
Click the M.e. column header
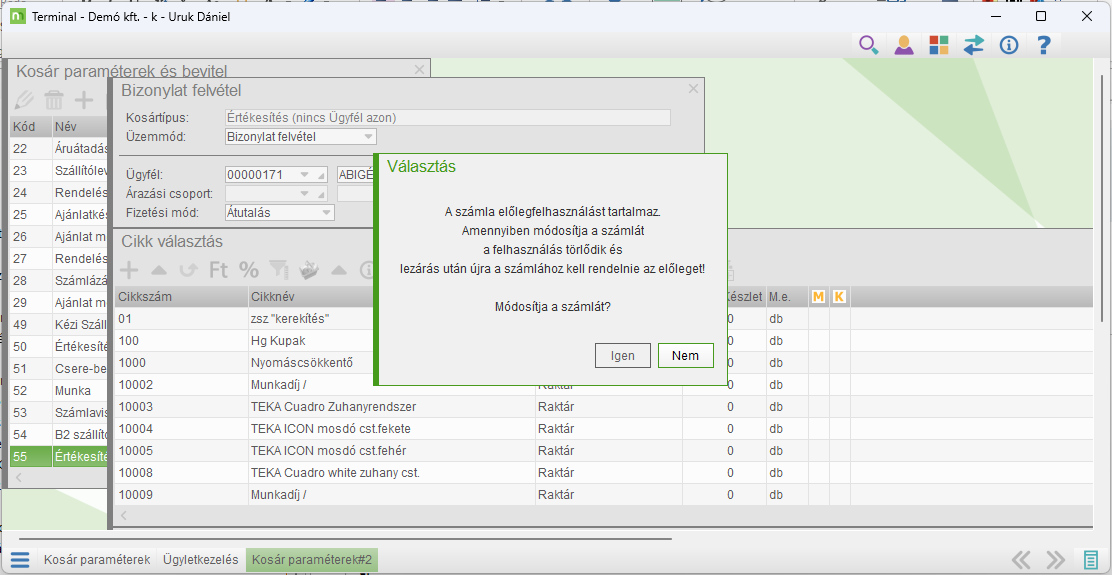786,296
